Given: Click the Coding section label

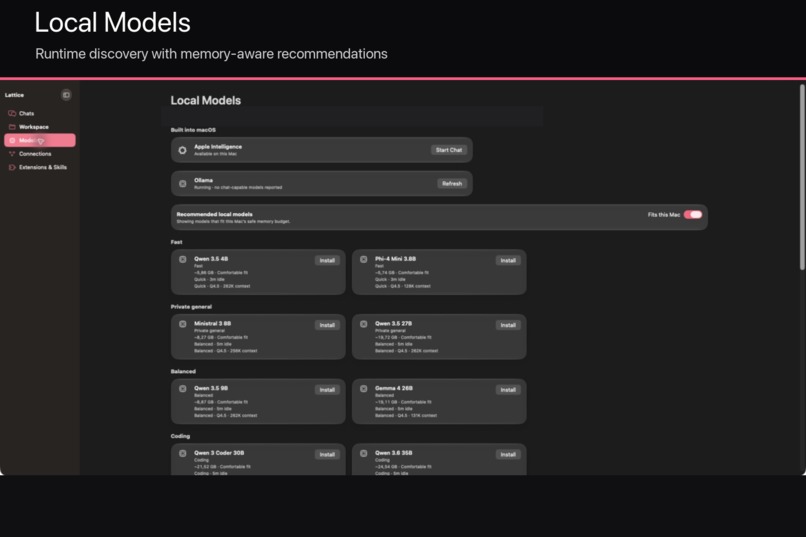Looking at the screenshot, I should click(x=180, y=436).
